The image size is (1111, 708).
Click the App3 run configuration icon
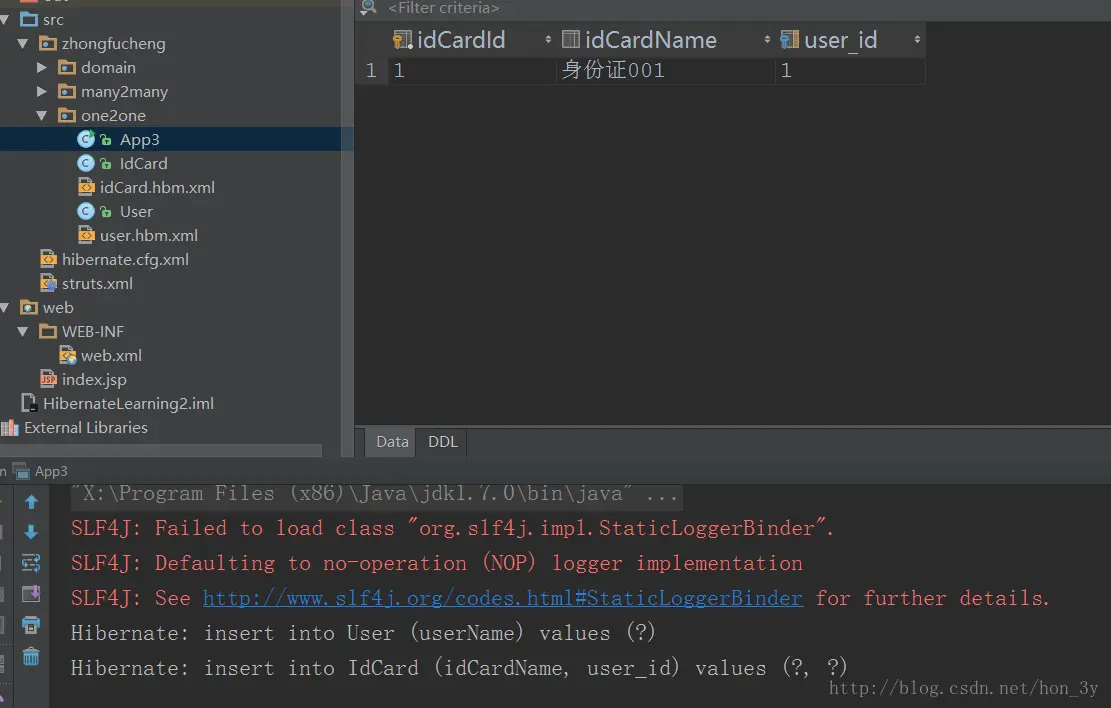coord(21,471)
